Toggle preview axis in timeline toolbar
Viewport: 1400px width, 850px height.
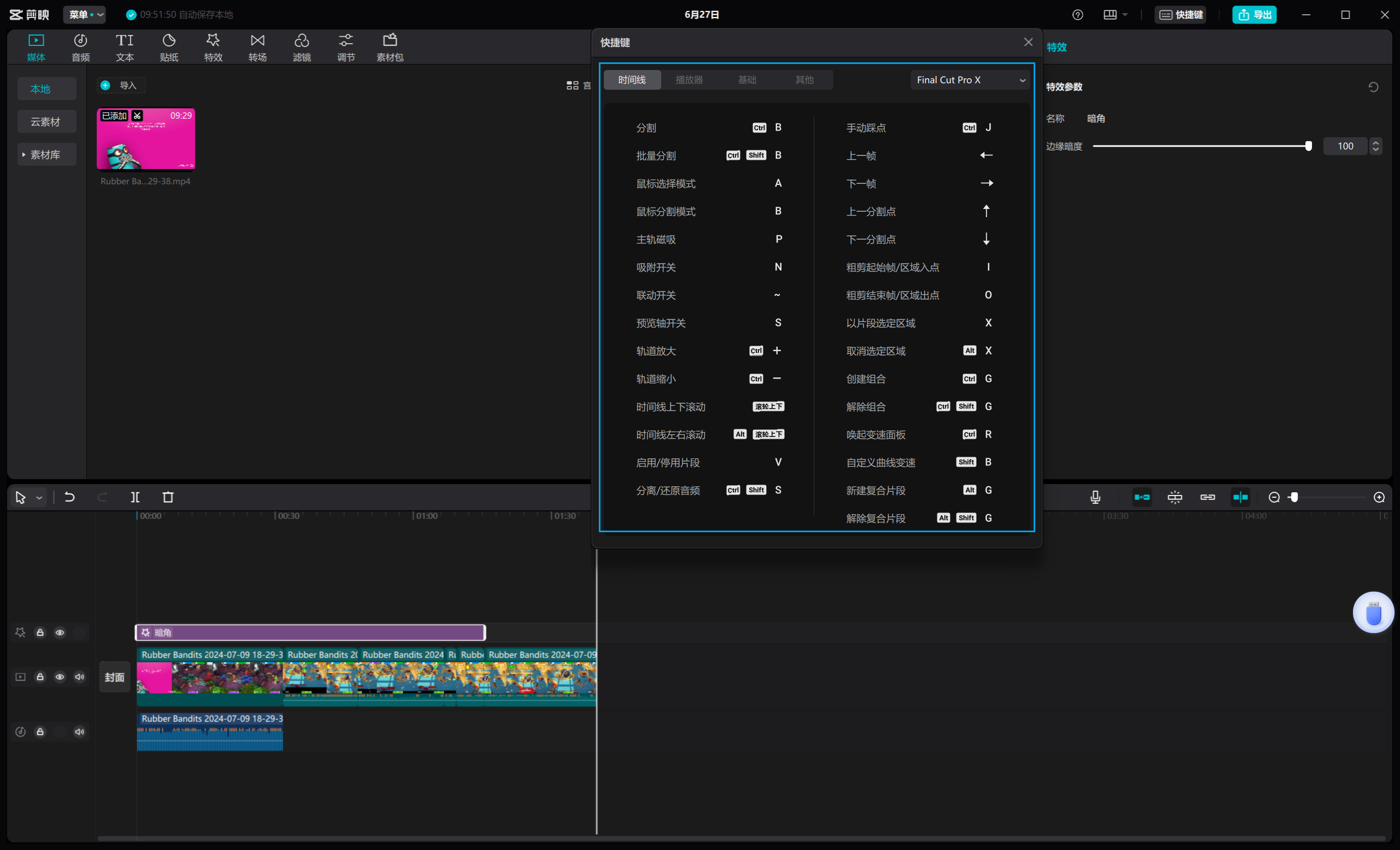[x=1241, y=497]
